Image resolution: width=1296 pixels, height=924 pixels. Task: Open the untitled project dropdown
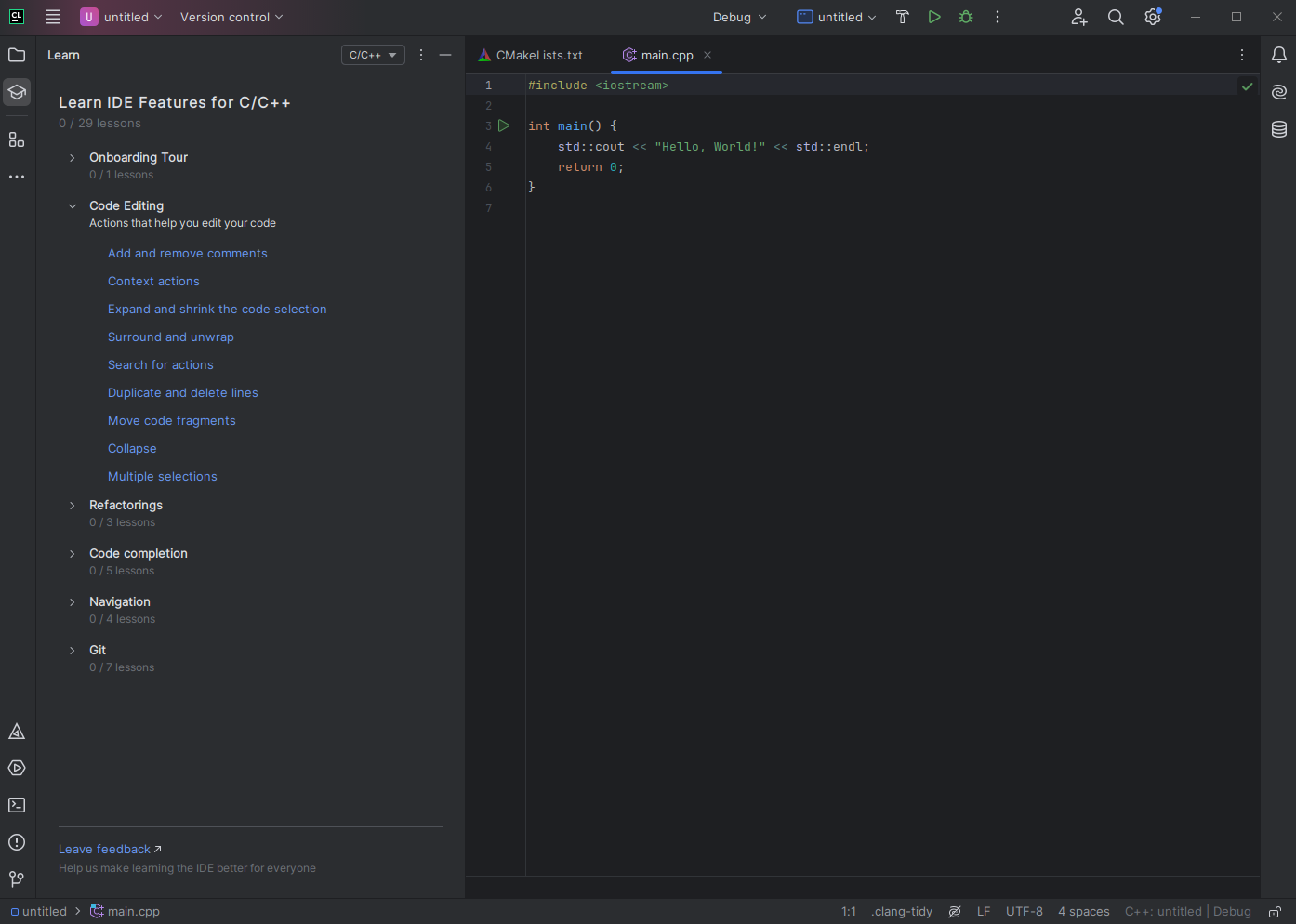[x=122, y=17]
